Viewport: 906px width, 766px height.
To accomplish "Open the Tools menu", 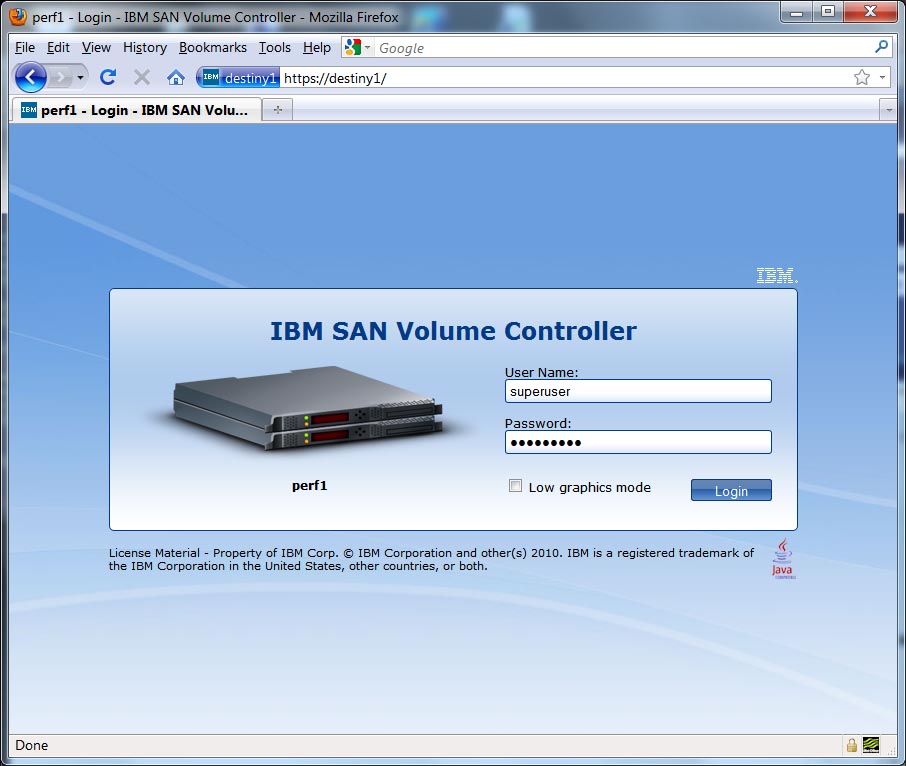I will pos(274,47).
